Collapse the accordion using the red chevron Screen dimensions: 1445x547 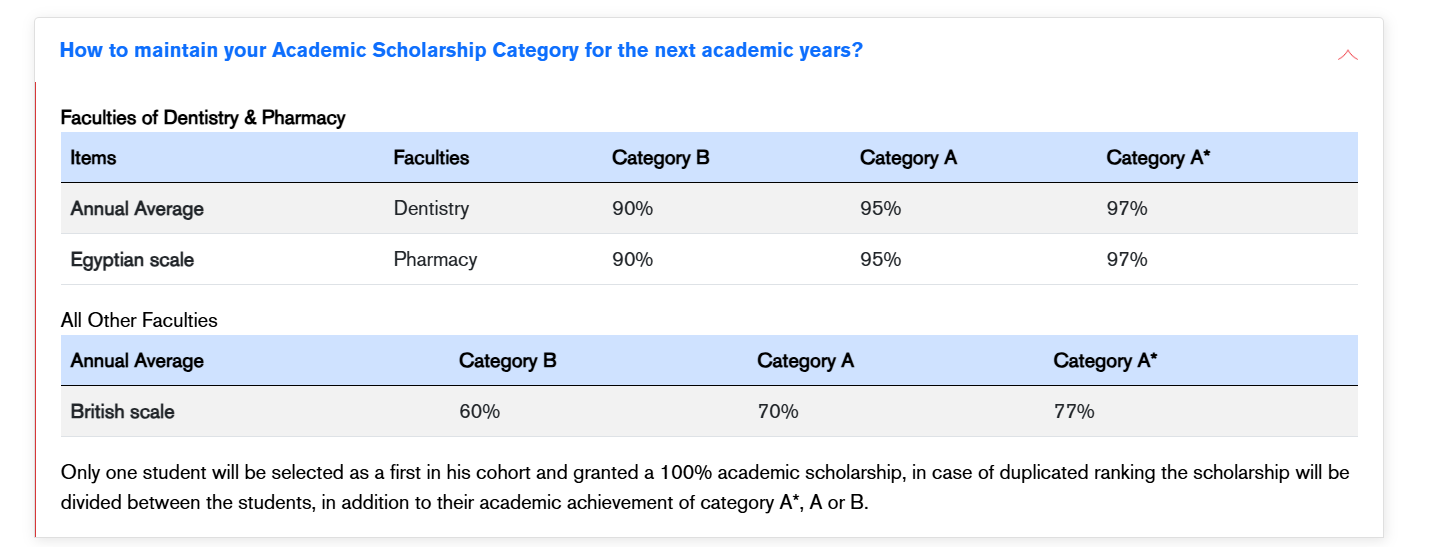[x=1347, y=55]
